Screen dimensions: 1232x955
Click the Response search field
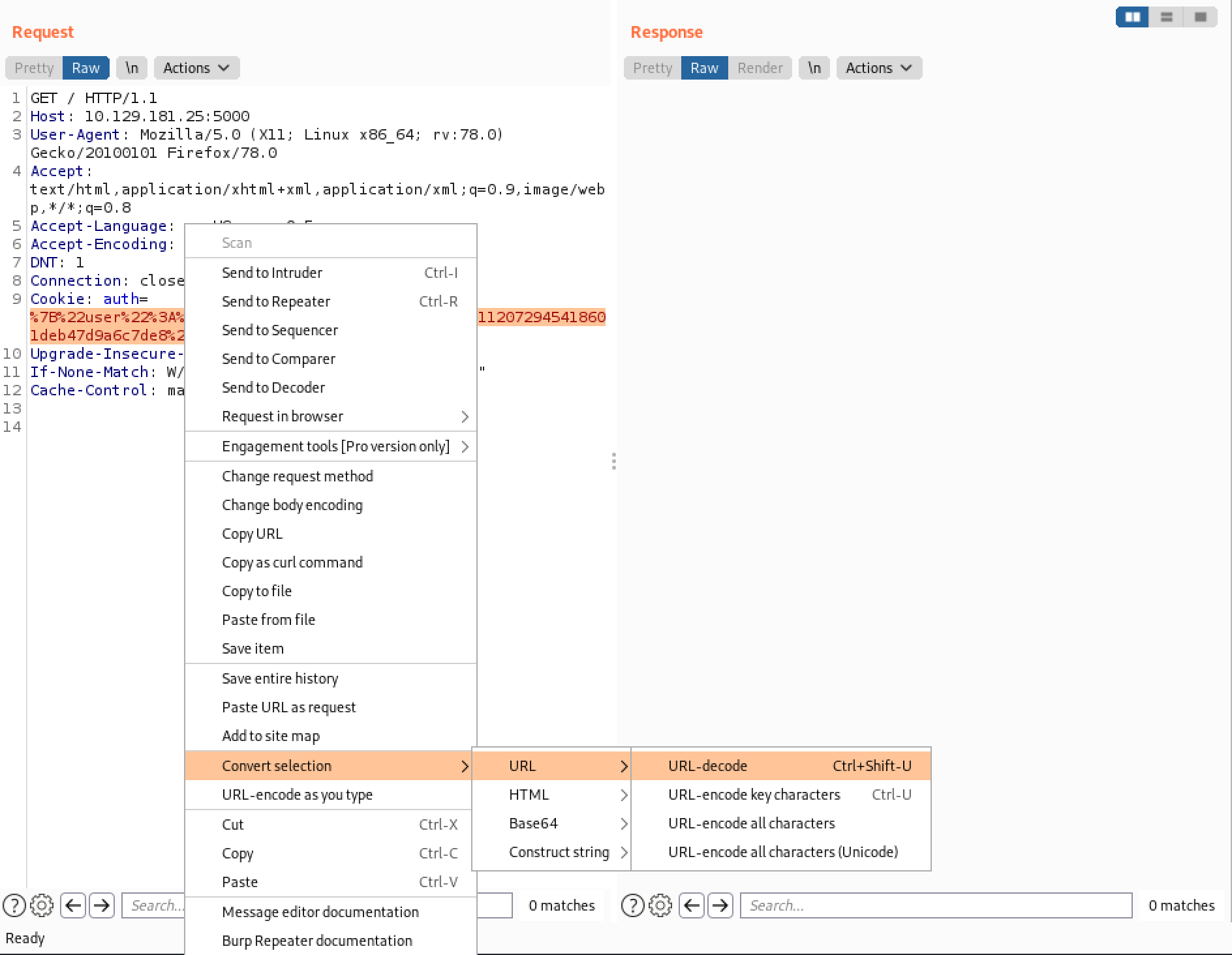click(x=936, y=905)
